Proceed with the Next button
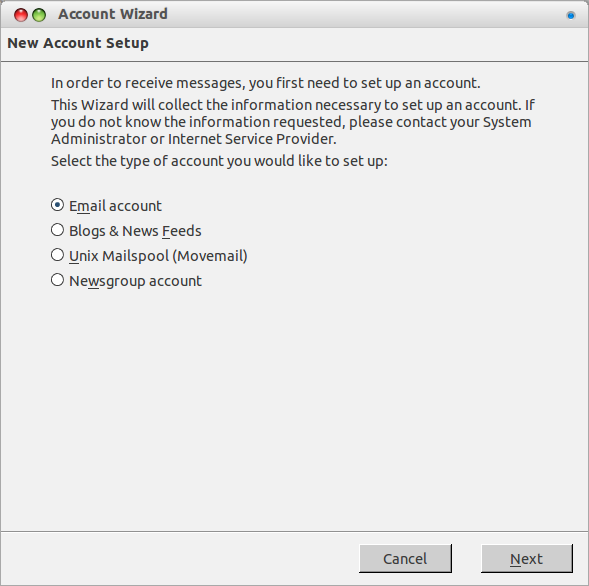Screen dimensions: 589x586 pyautogui.click(x=527, y=559)
